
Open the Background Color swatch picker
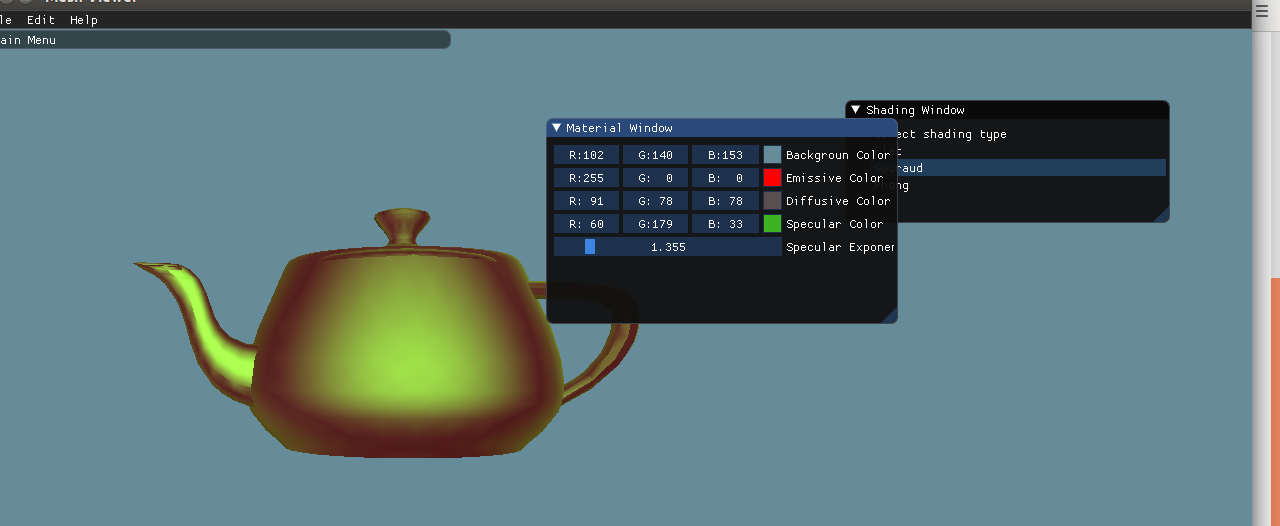point(772,155)
